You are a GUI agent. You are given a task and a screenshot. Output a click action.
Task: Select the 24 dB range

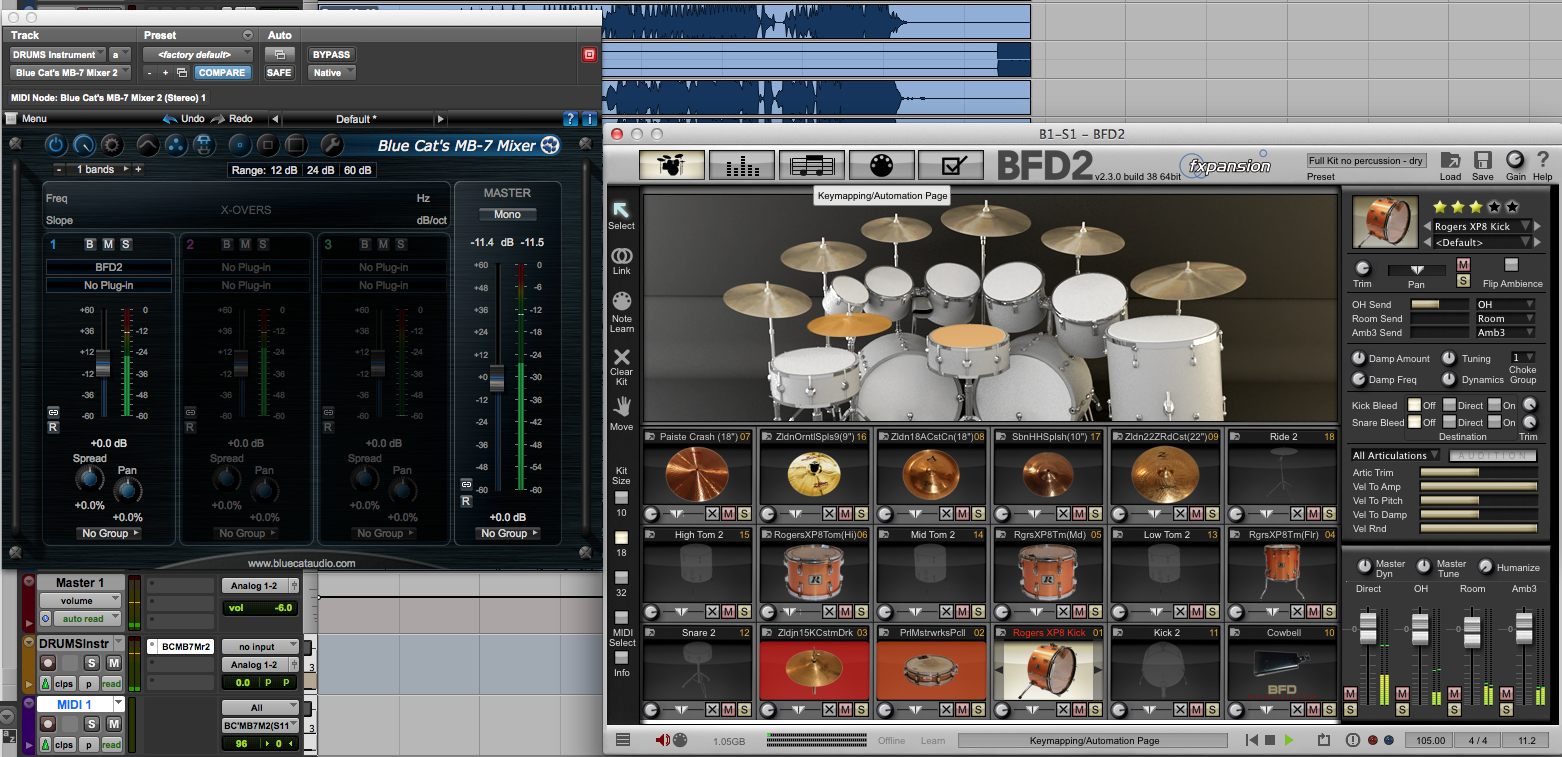321,170
